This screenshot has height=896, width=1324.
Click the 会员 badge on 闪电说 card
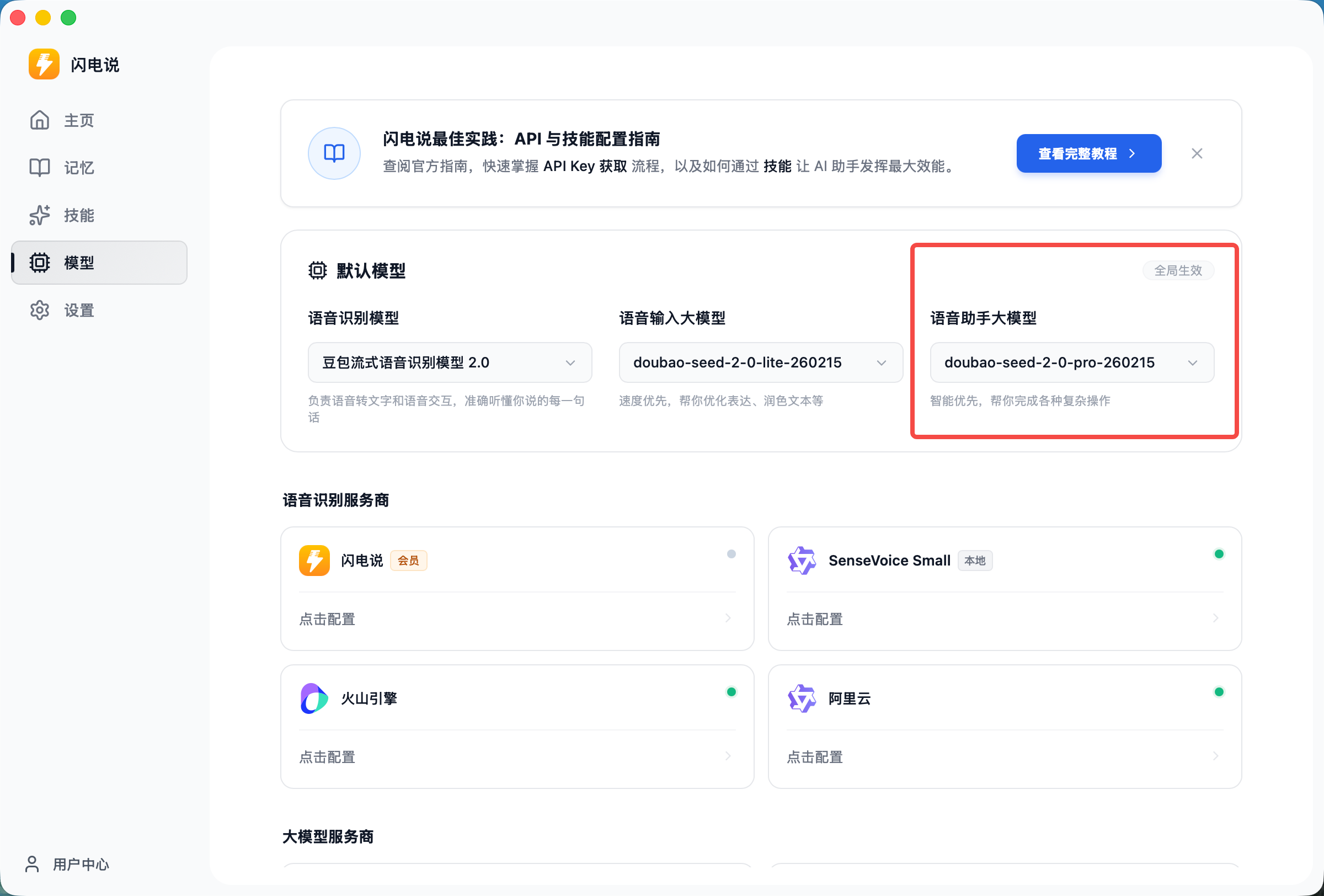pyautogui.click(x=408, y=561)
